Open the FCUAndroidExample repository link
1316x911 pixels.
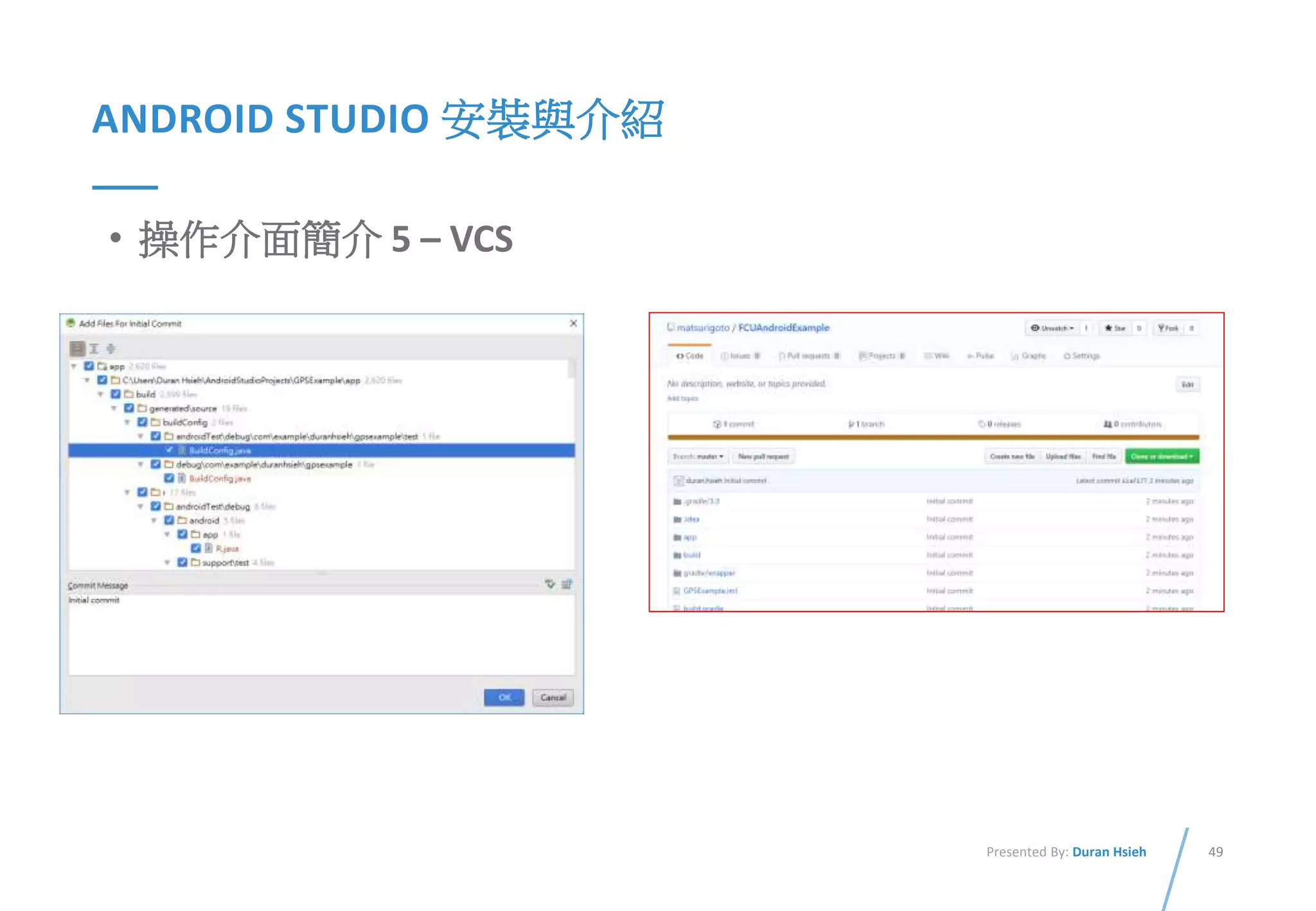(x=784, y=328)
